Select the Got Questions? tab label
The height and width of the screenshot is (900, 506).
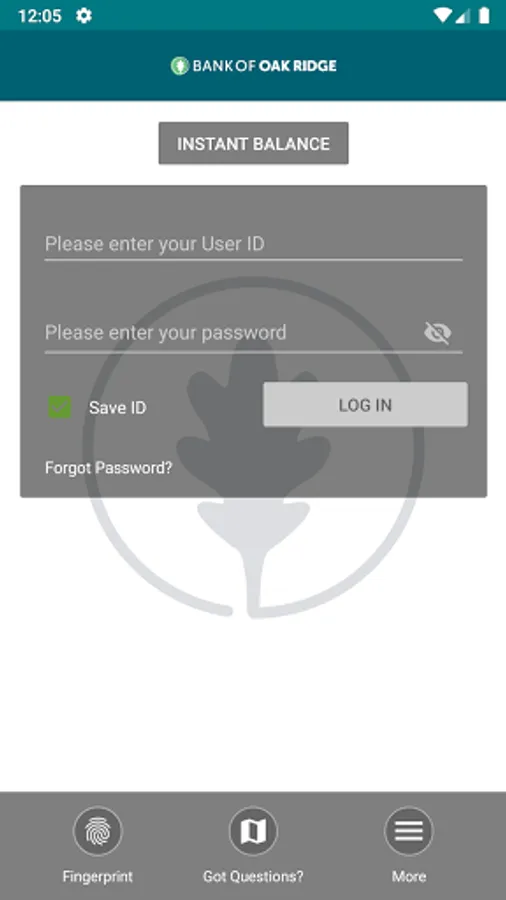253,876
